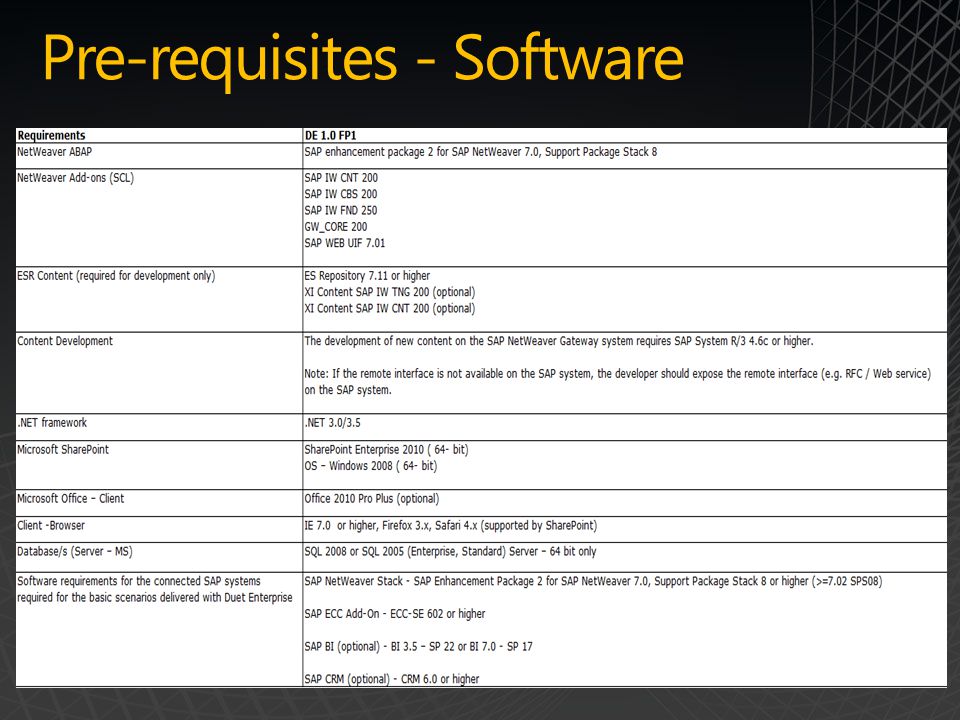Click 'SAP NetWeaver Stack - SAP Enhancement Package 2' line
The width and height of the screenshot is (960, 720).
tap(593, 582)
